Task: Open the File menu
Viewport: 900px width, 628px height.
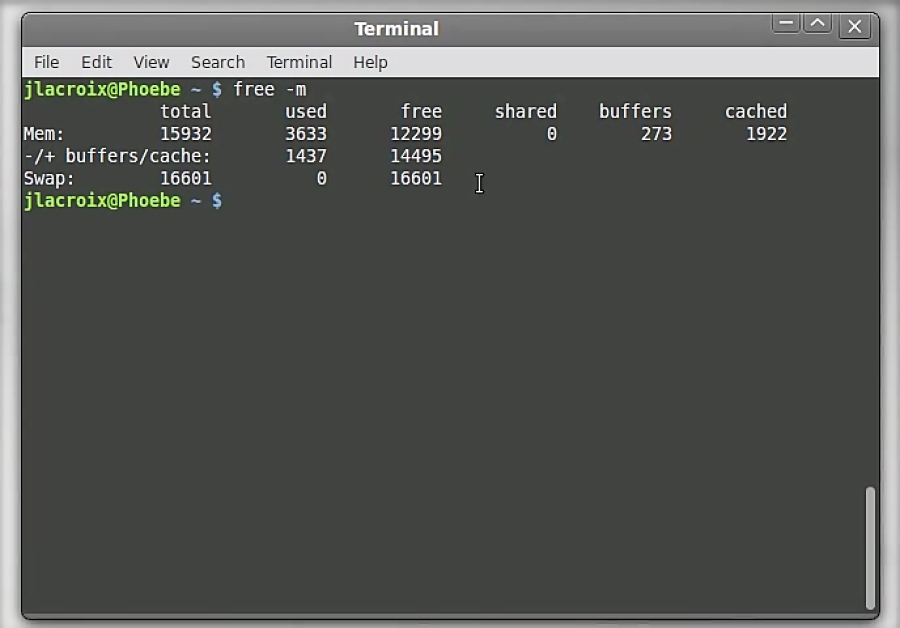Action: (46, 62)
